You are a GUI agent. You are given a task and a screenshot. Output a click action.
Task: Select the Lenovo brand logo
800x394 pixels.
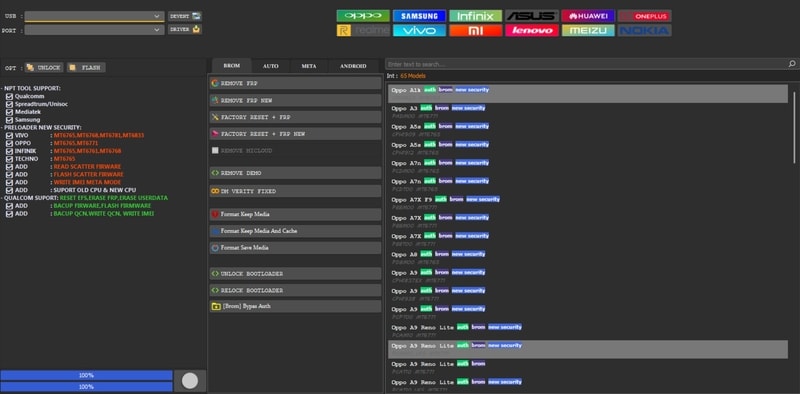pos(532,31)
